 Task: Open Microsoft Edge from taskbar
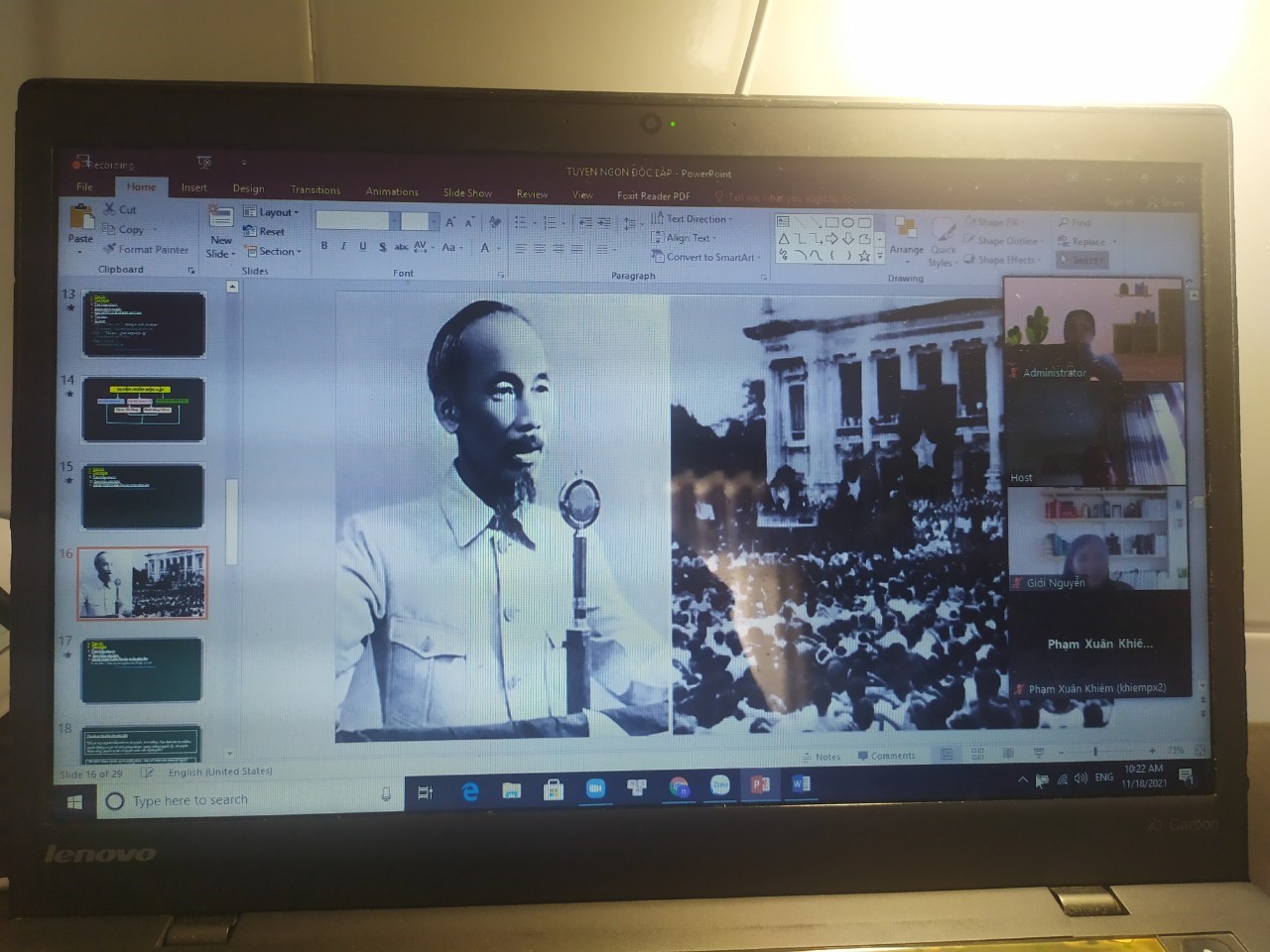pyautogui.click(x=470, y=790)
